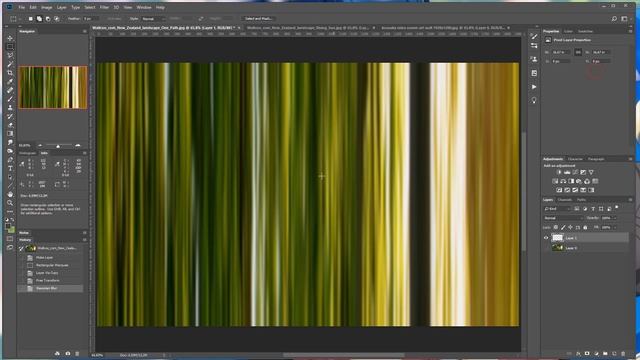Hide Layer 1 with its eye icon

point(546,238)
